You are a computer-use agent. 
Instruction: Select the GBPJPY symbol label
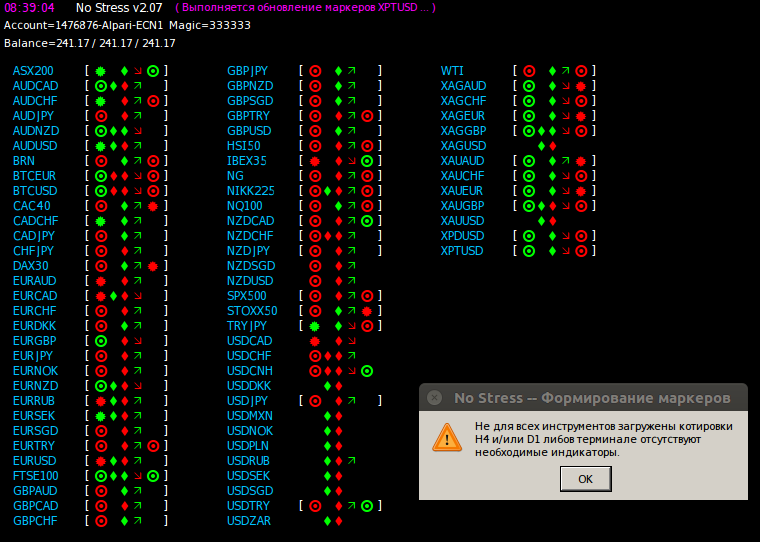click(x=247, y=71)
